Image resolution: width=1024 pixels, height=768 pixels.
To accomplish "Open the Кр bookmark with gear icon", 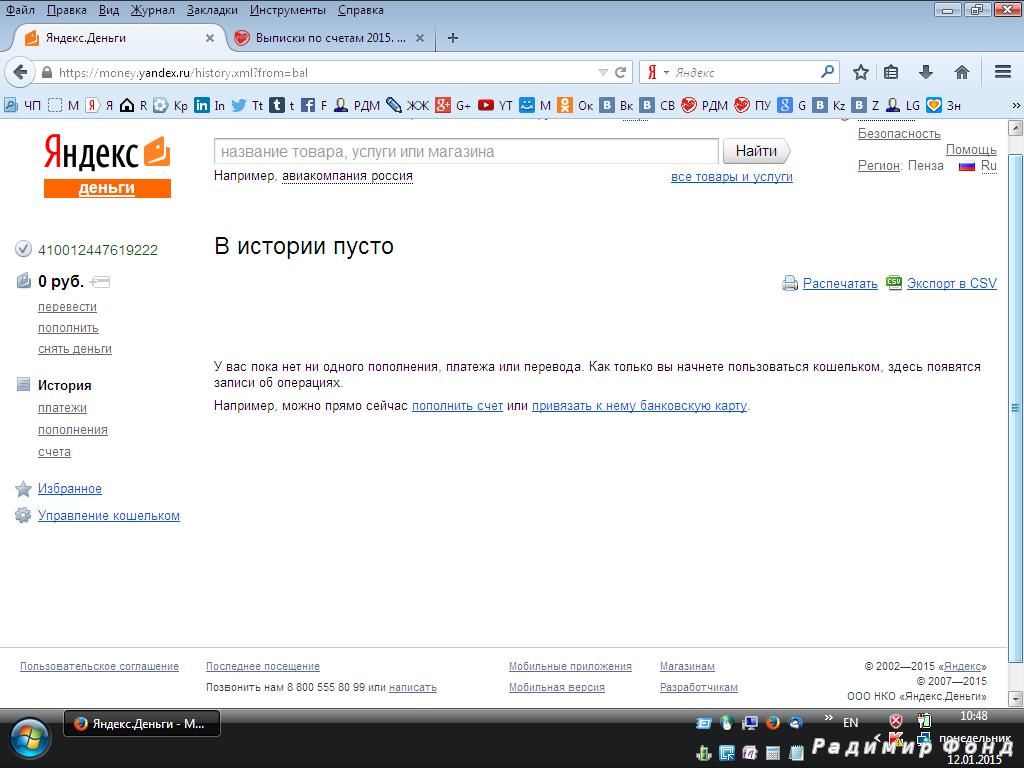I will coord(170,105).
